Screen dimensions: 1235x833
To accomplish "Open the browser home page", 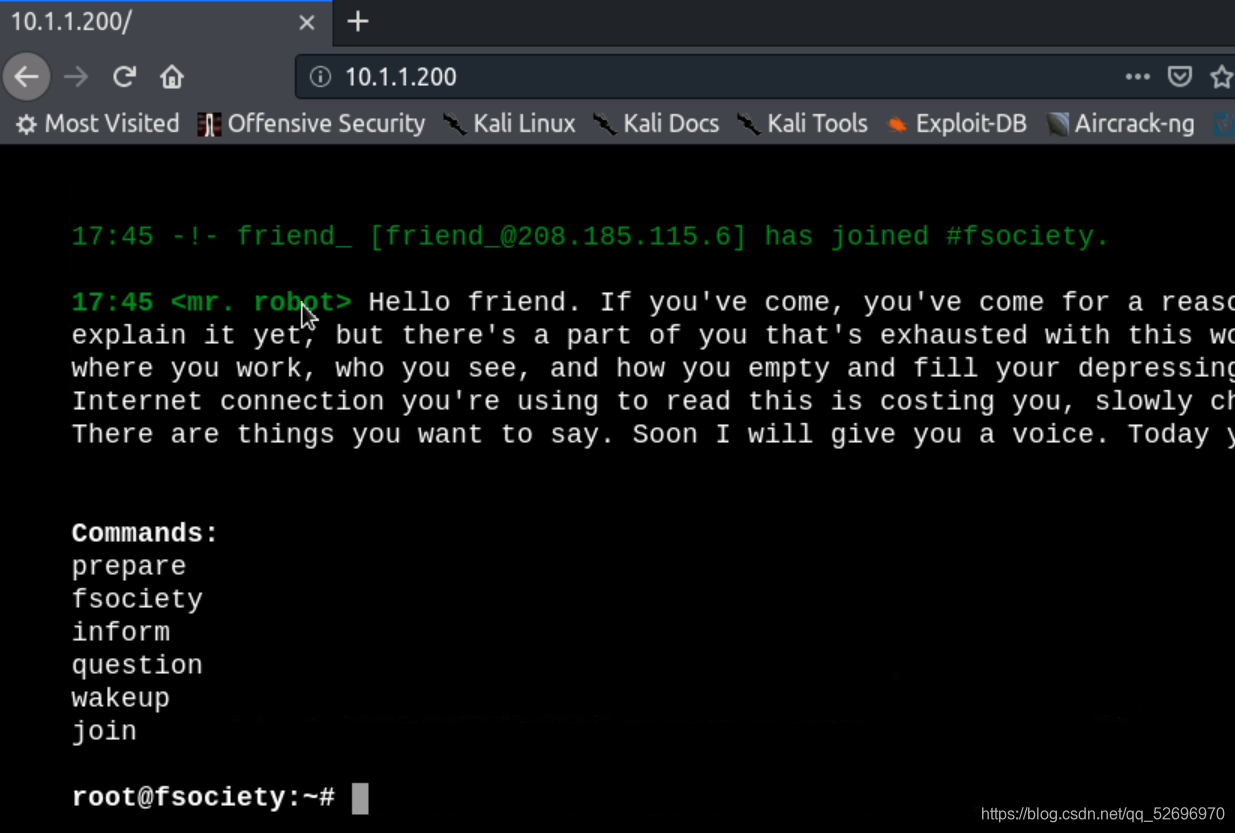I will [x=172, y=76].
